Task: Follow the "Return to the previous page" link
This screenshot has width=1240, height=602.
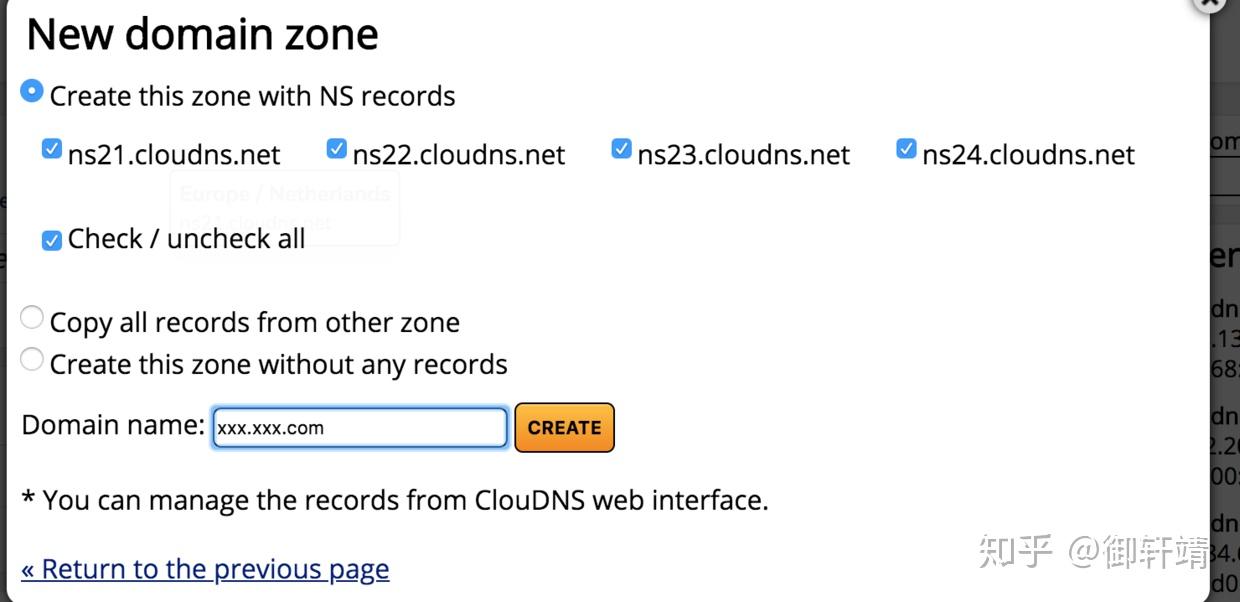Action: coord(205,568)
